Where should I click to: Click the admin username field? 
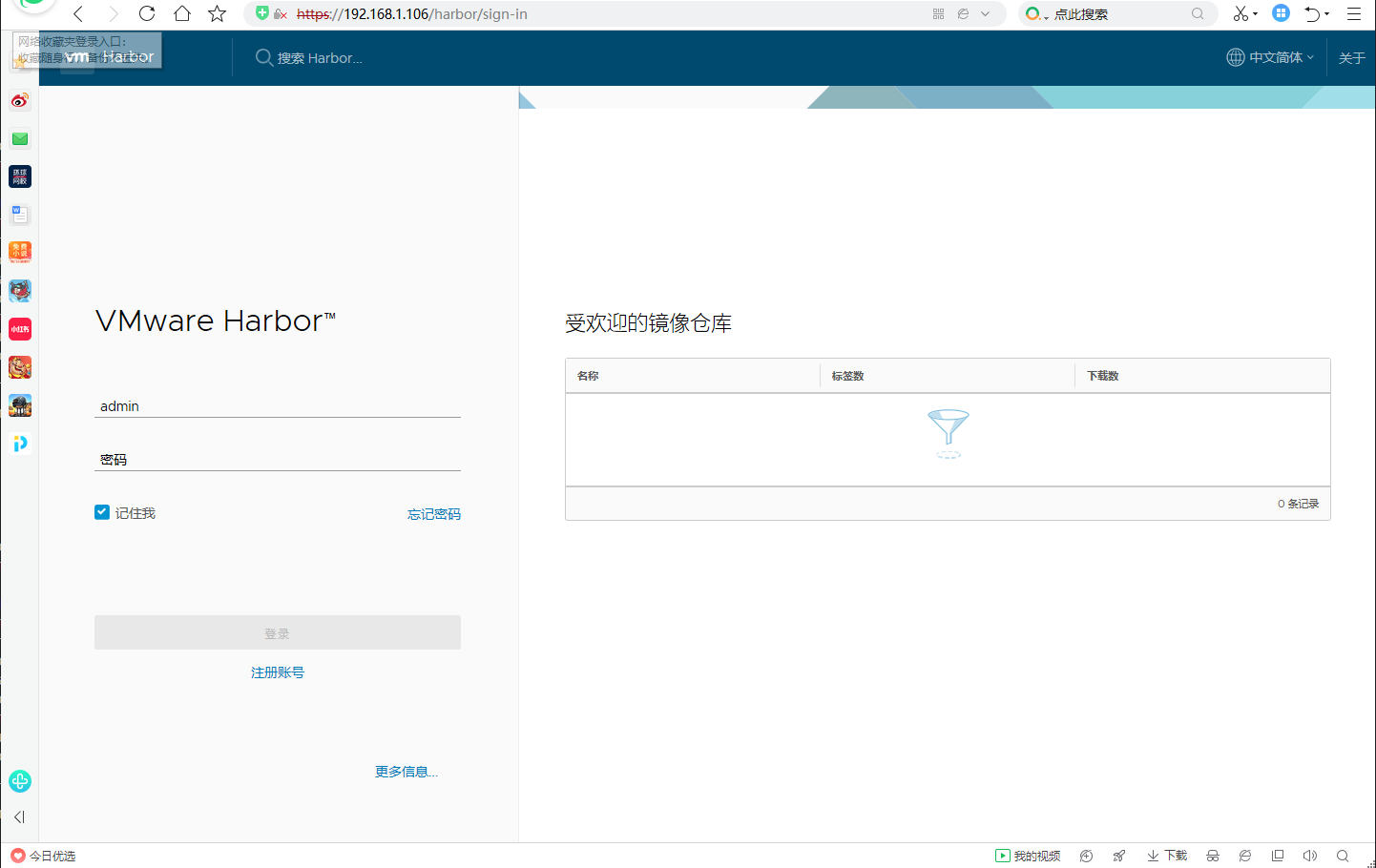pos(278,406)
